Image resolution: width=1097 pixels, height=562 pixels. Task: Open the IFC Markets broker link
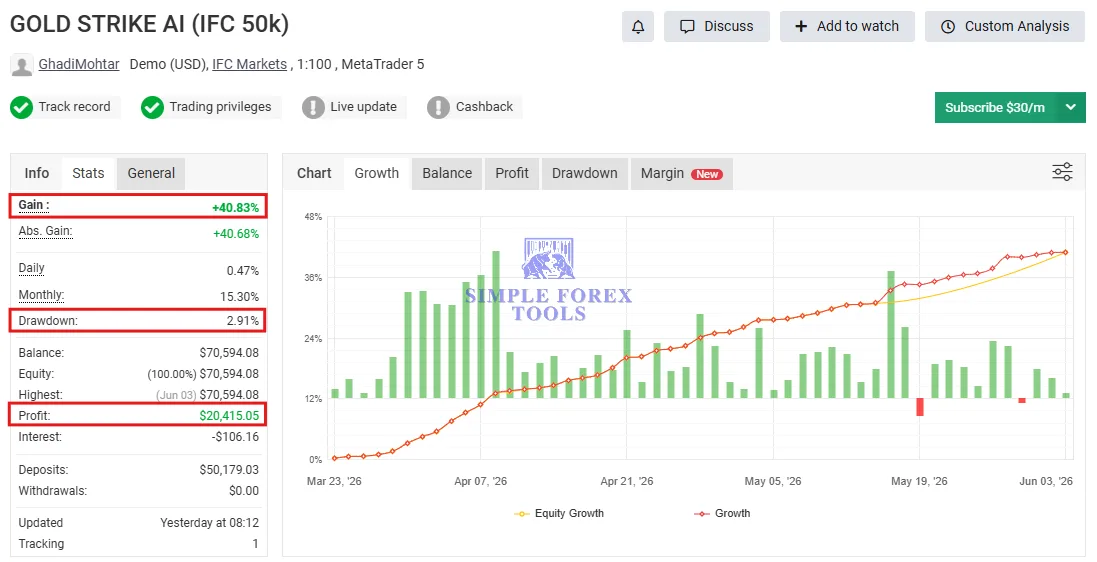[x=250, y=64]
